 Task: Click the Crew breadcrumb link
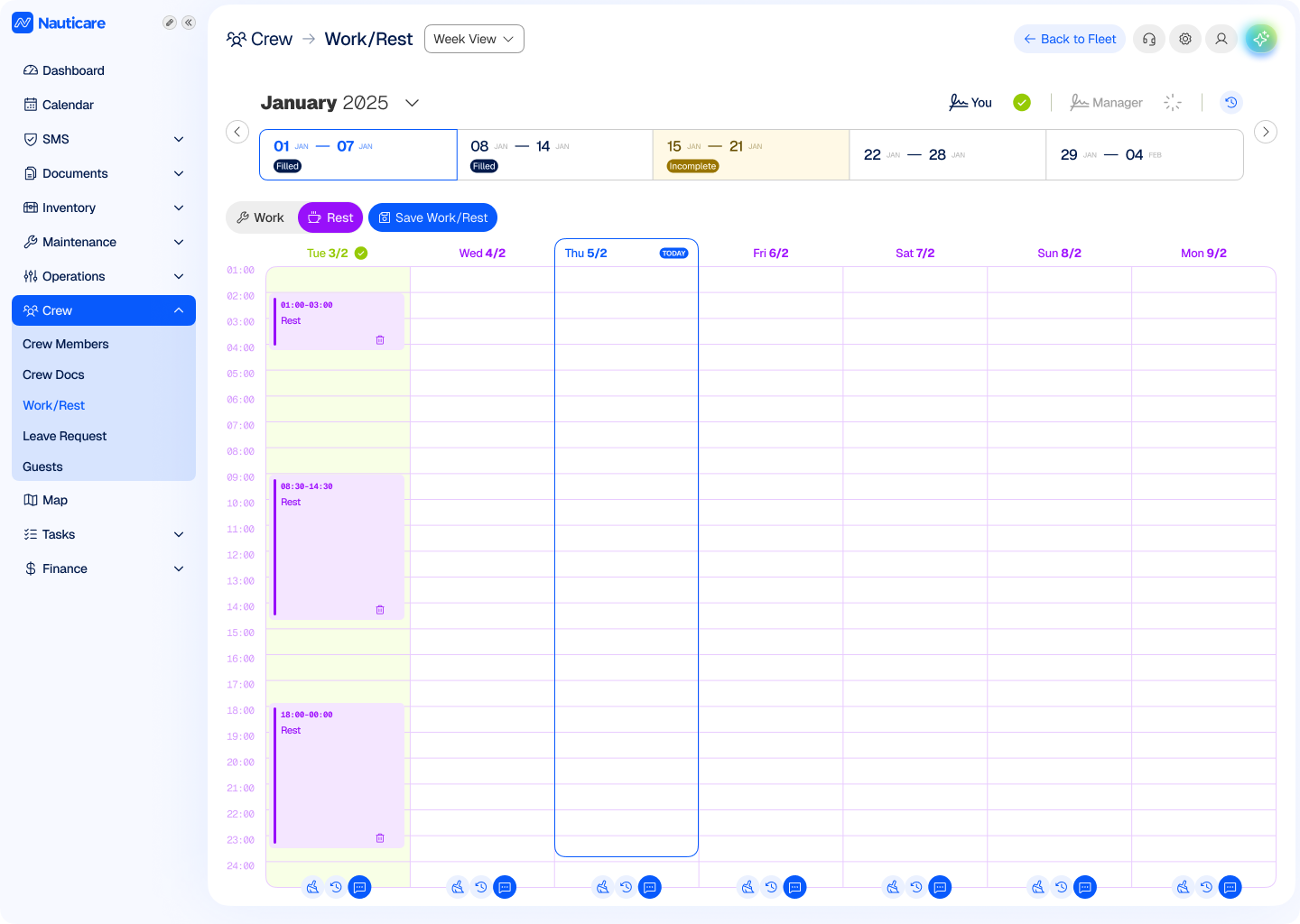[x=260, y=39]
